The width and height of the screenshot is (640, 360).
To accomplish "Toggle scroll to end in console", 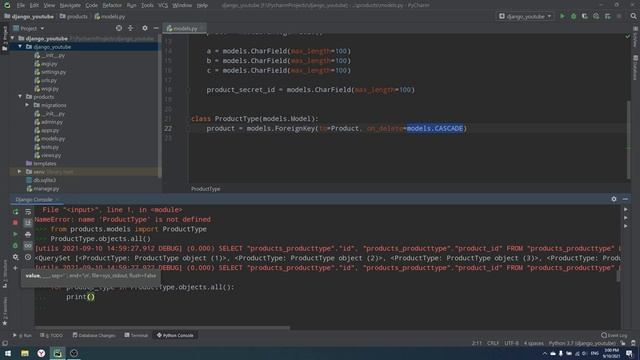I will (28, 223).
